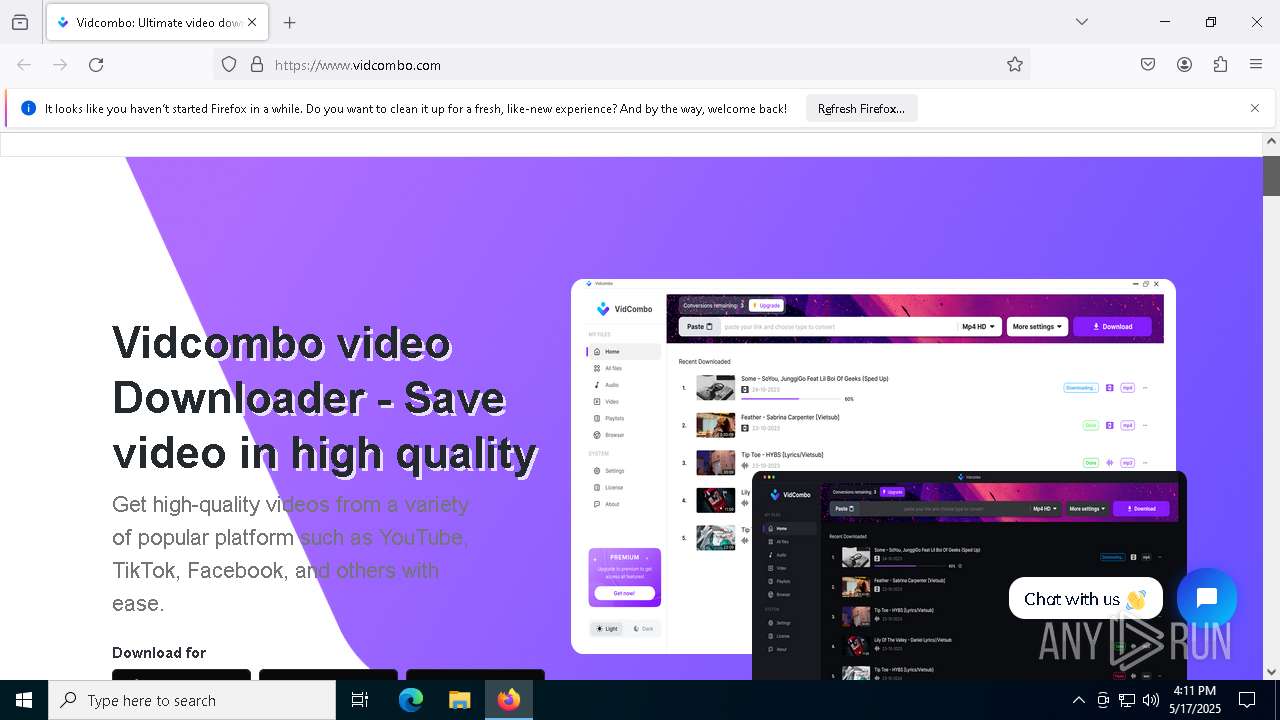Screen dimensions: 1280x720
Task: Show hidden system tray icons
Action: click(x=1078, y=700)
